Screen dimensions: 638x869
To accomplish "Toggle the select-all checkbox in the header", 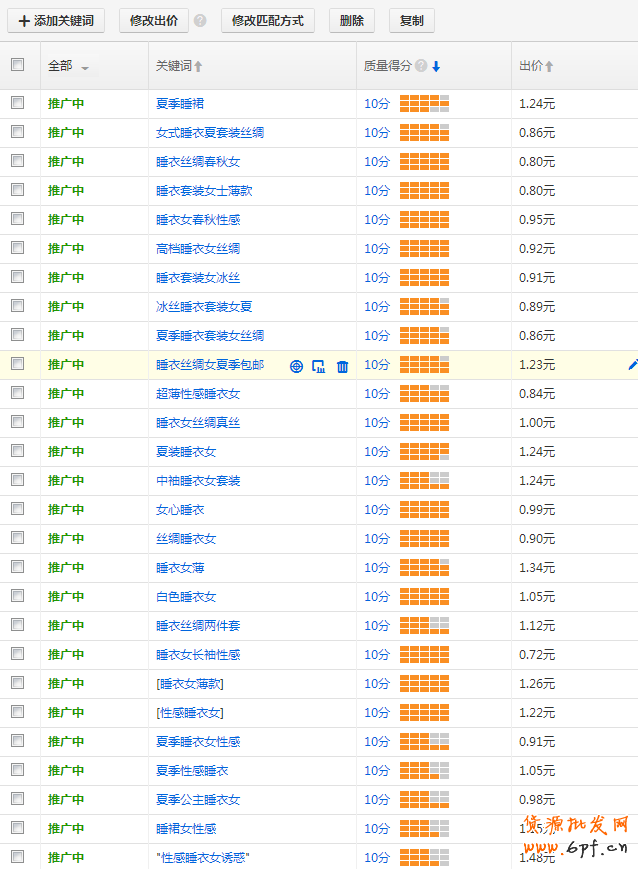I will (x=17, y=65).
